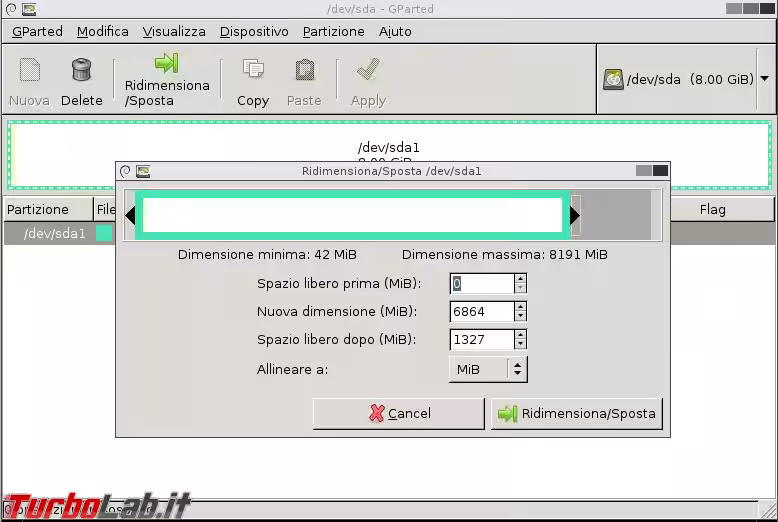This screenshot has width=778, height=522.
Task: Click right arrow handle of partition bar
Action: click(574, 215)
